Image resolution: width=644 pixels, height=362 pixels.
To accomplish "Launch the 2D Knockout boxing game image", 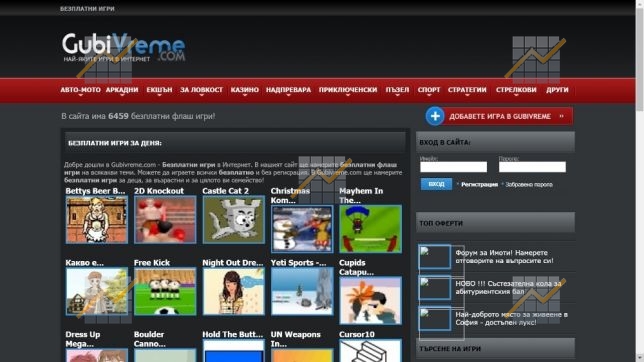I will (165, 219).
